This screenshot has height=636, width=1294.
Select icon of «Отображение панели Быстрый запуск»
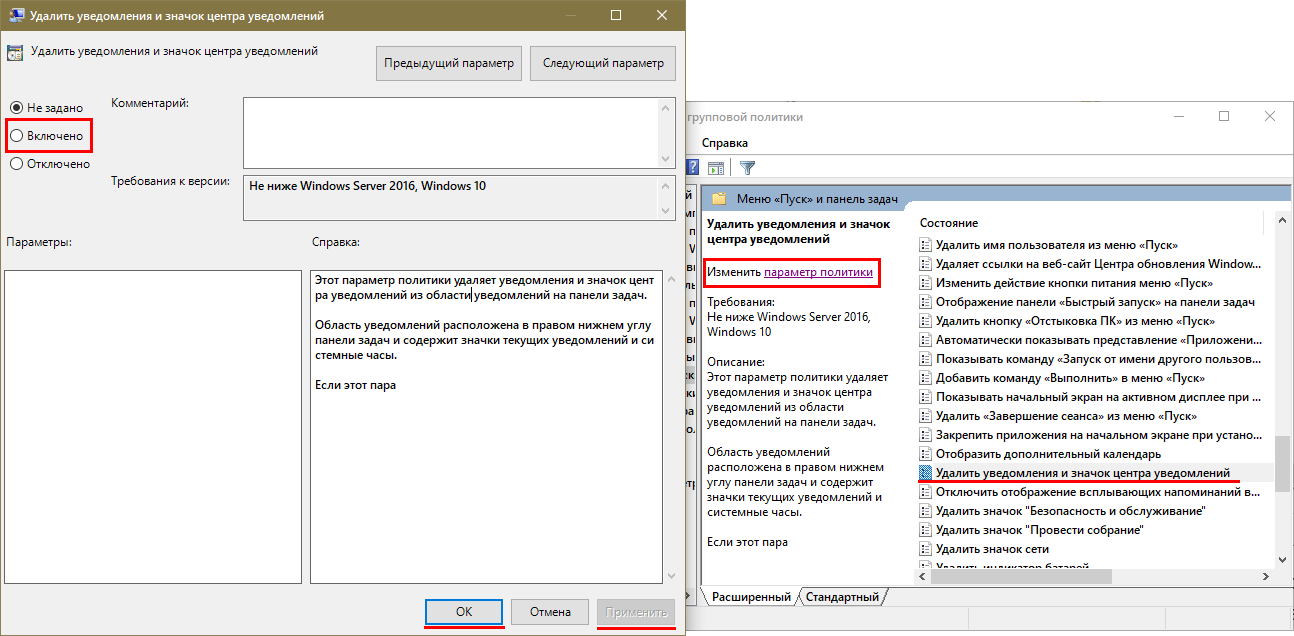coord(925,302)
